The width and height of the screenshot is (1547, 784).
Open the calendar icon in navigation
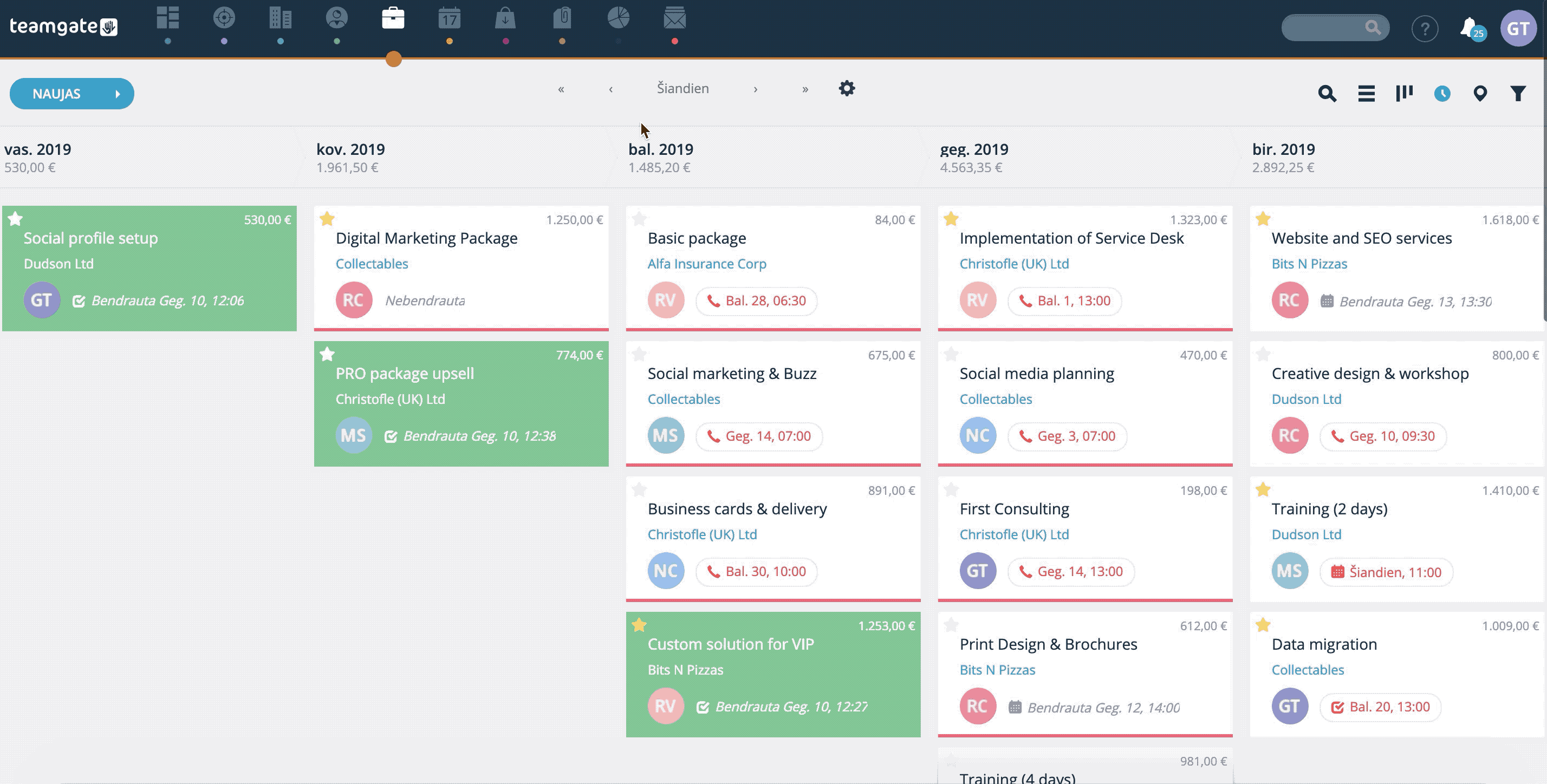pos(449,18)
